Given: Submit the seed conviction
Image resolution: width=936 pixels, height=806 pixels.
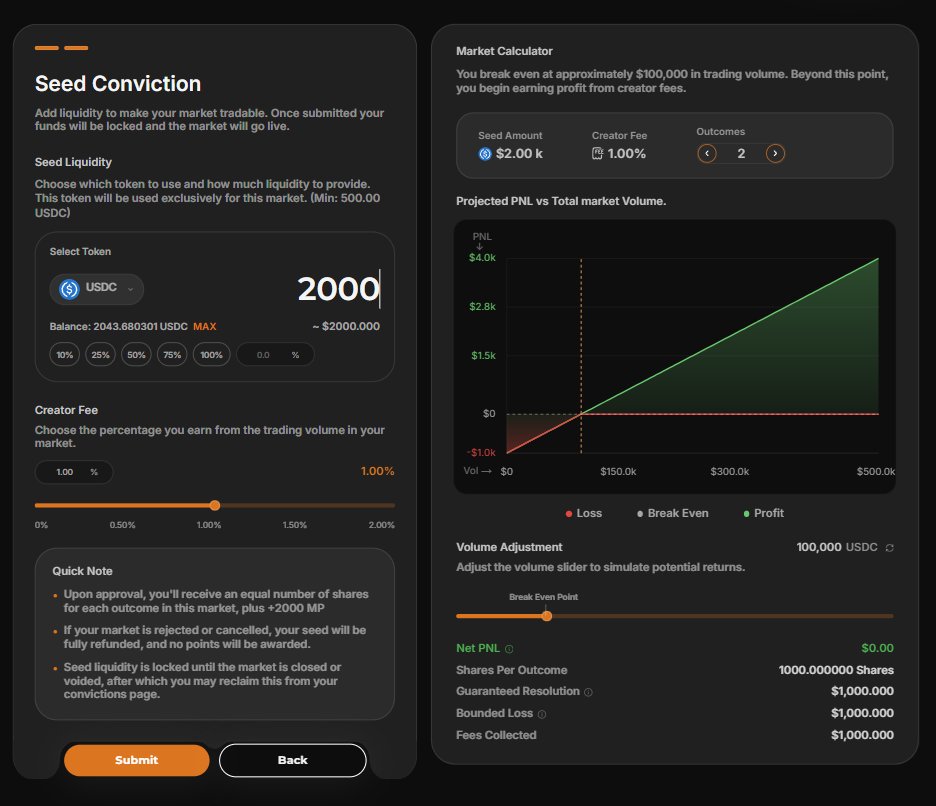Looking at the screenshot, I should click(x=137, y=760).
